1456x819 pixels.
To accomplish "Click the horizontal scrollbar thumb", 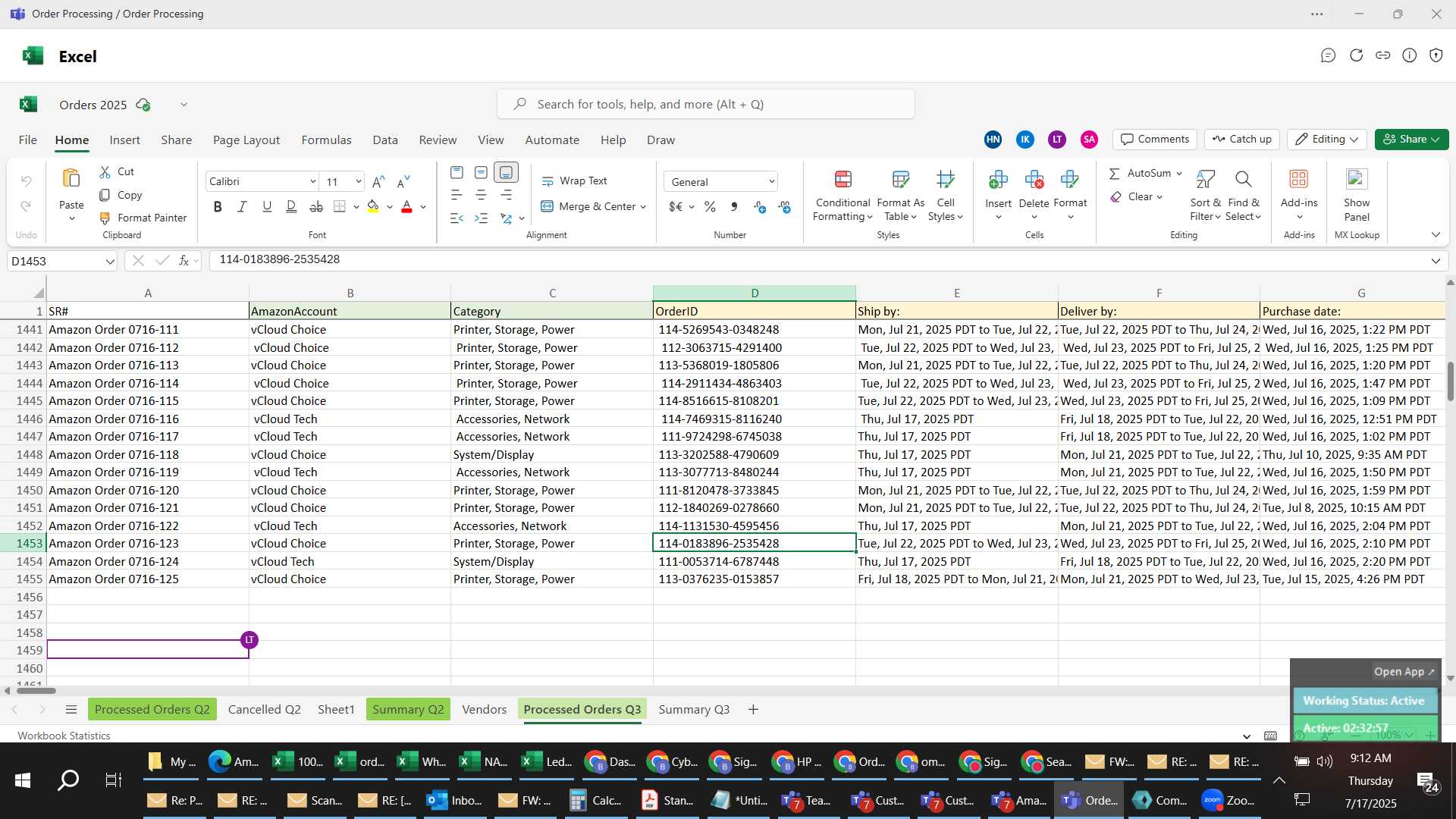I will (x=36, y=691).
